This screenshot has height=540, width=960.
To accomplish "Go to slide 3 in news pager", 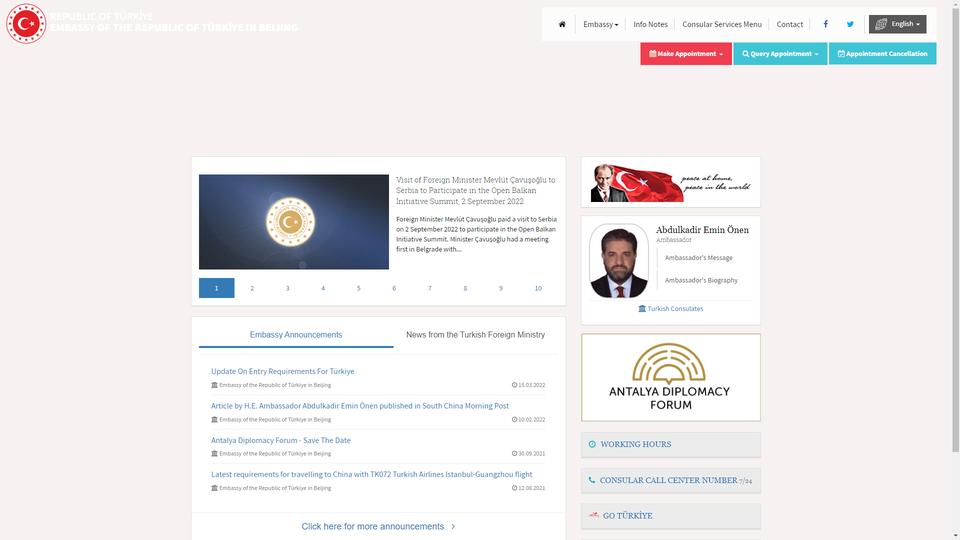I will pyautogui.click(x=287, y=288).
